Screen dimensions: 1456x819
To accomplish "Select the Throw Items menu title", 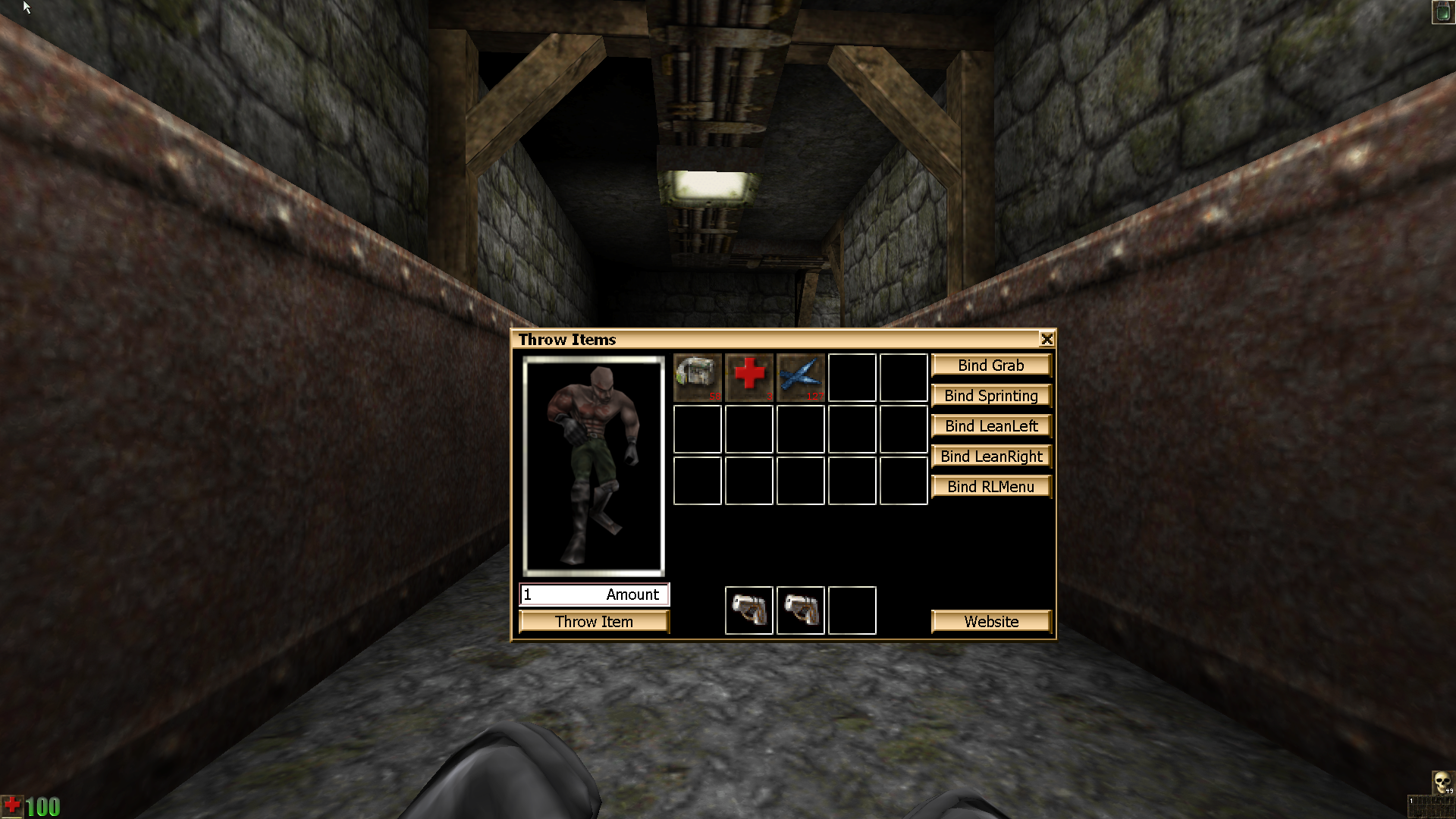I will [567, 339].
